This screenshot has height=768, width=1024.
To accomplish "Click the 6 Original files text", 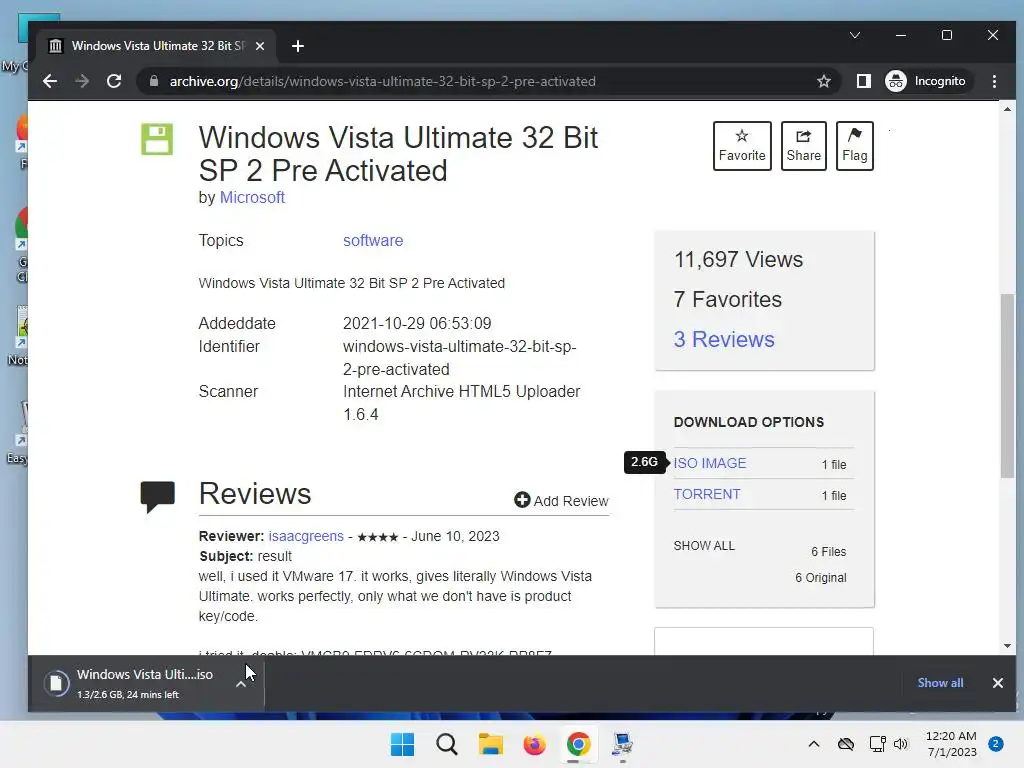I will [x=820, y=577].
